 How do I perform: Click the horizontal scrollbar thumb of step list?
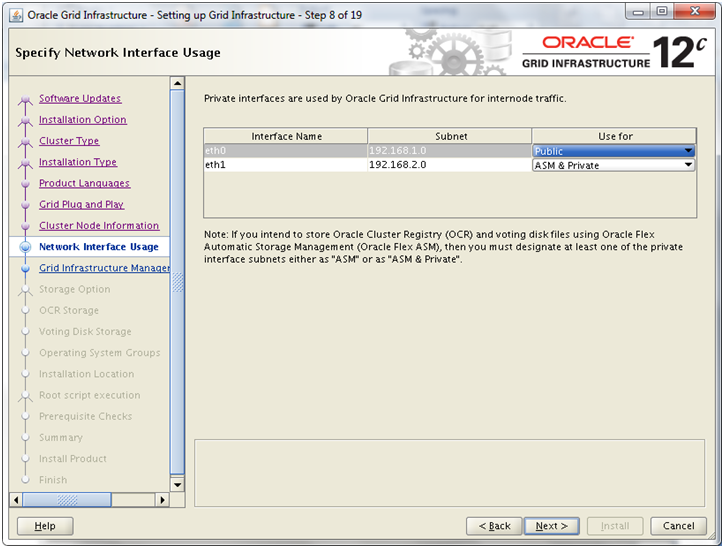click(67, 500)
